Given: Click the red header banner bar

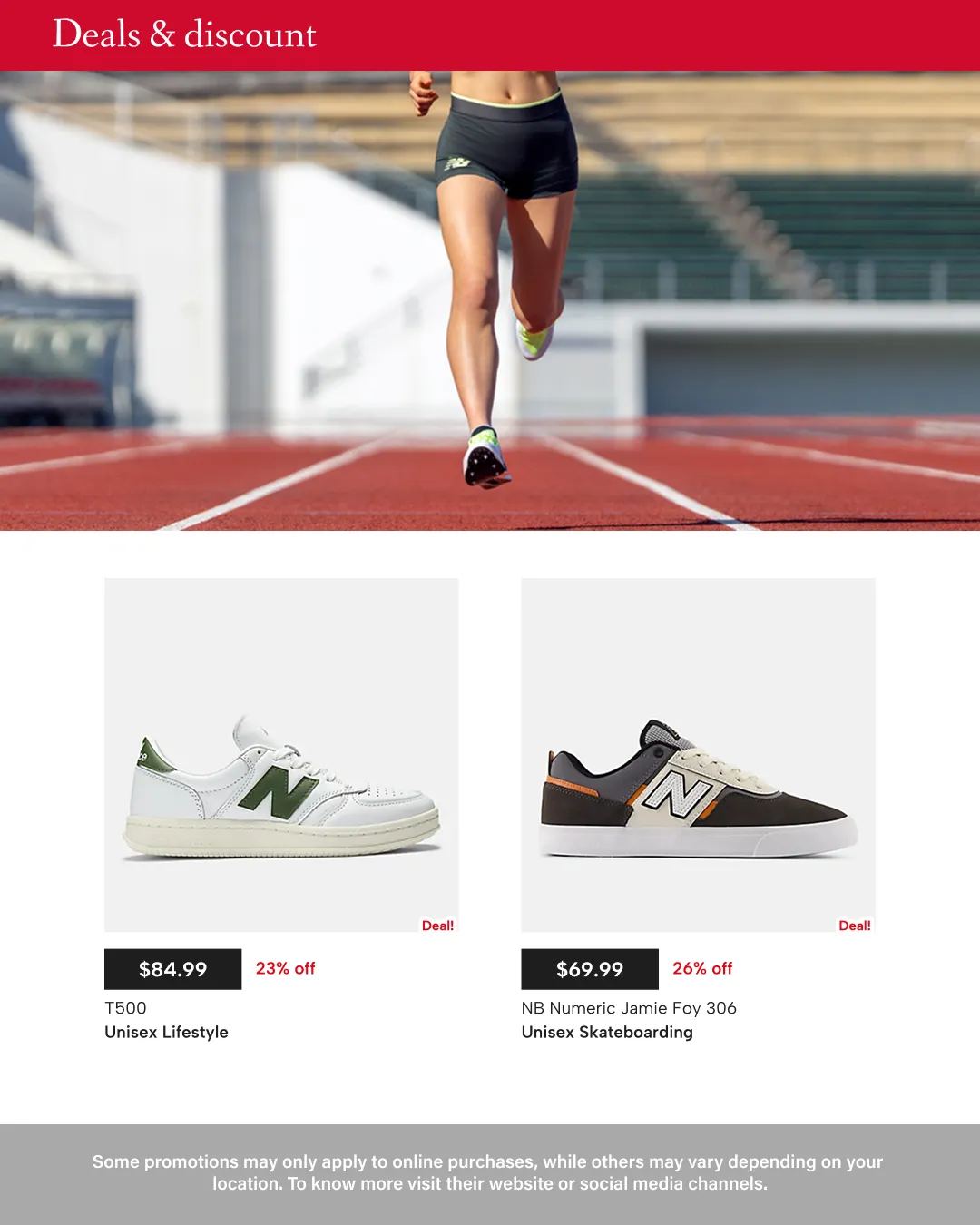Looking at the screenshot, I should [490, 35].
